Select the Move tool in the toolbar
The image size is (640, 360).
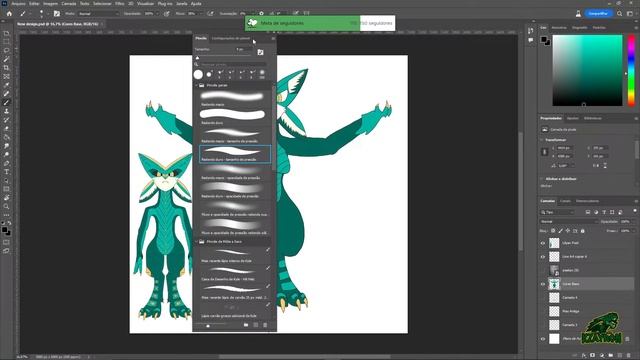(x=7, y=33)
